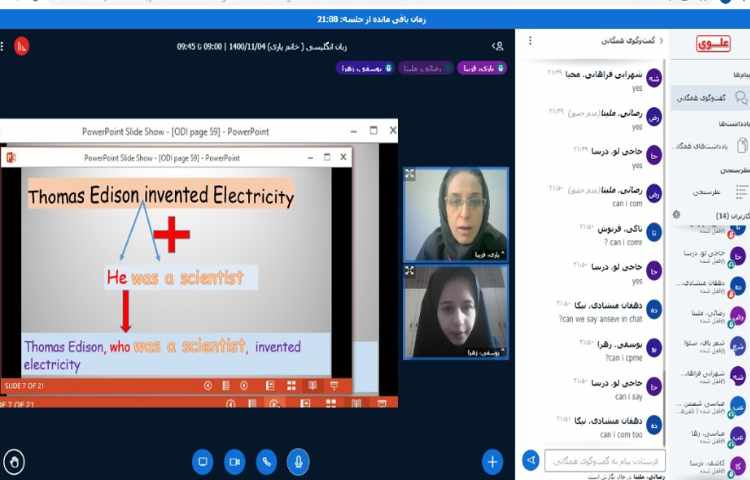
Task: Click the raise hand status button
Action: tap(14, 461)
